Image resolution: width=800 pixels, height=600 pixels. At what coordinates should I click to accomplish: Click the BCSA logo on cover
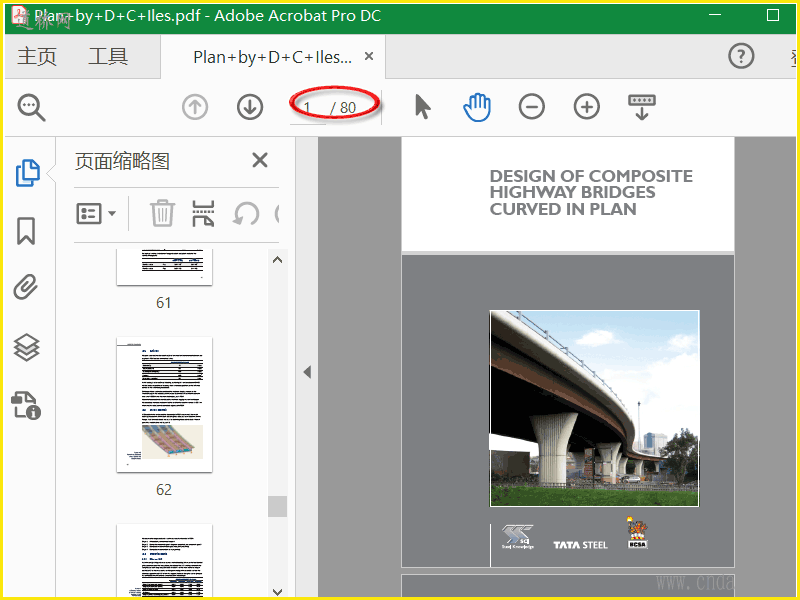pyautogui.click(x=637, y=533)
